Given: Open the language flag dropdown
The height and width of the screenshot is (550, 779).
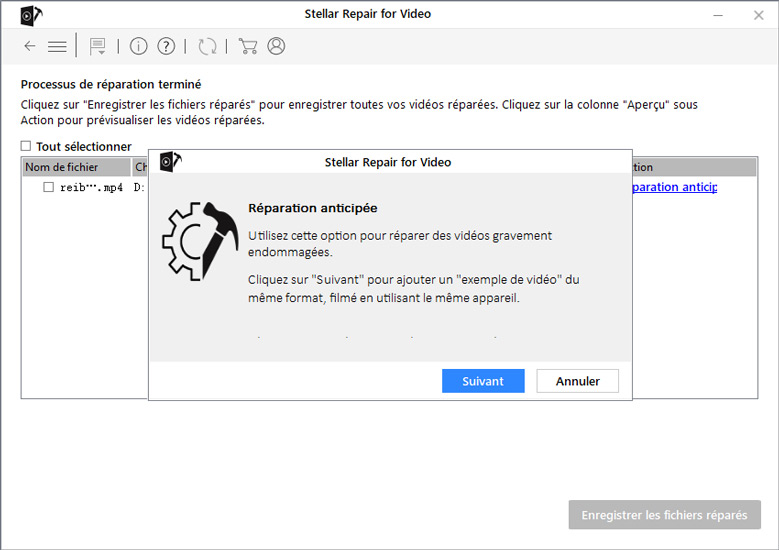Looking at the screenshot, I should [97, 47].
